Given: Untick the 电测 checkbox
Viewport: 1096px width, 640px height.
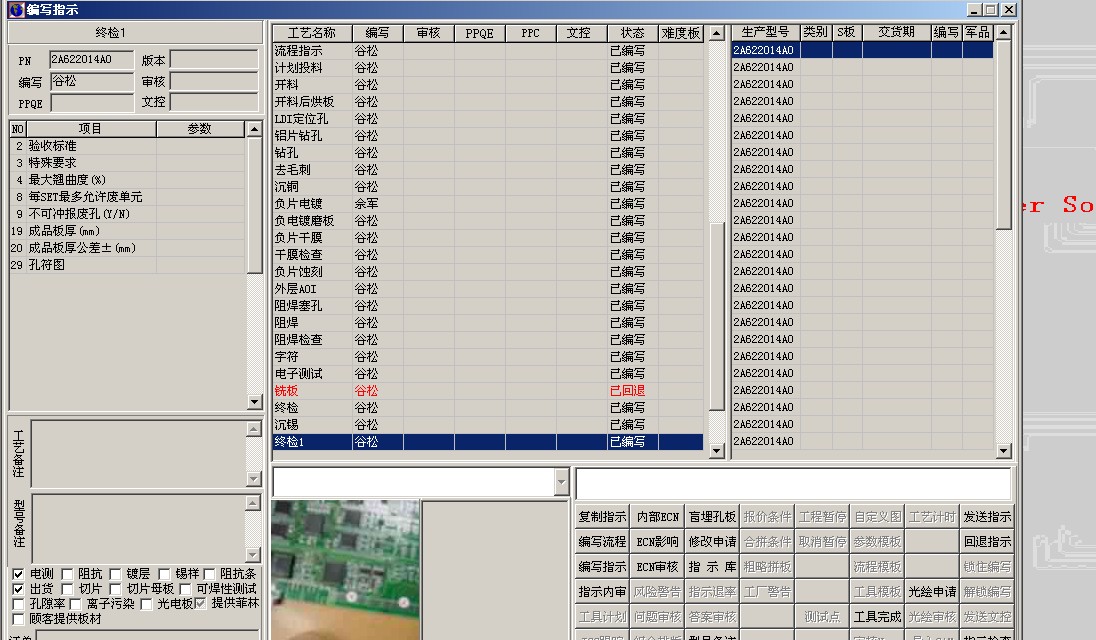Looking at the screenshot, I should [18, 574].
